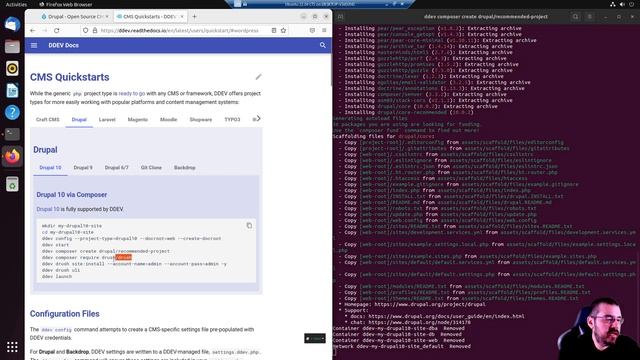
Task: Click the DDEV Docs header title
Action: tap(64, 45)
